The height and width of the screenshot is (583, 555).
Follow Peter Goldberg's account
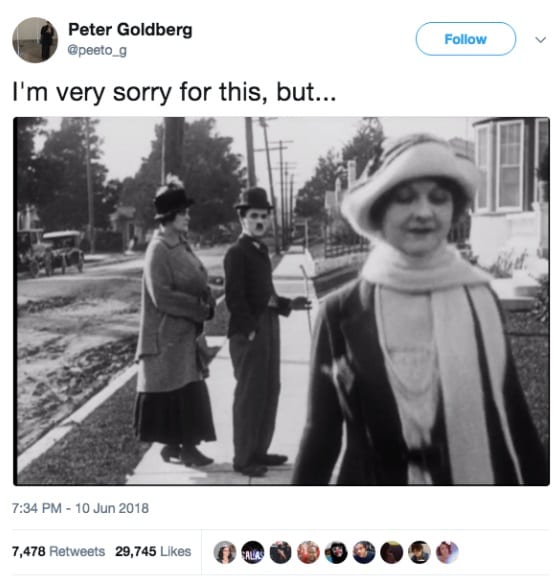pyautogui.click(x=465, y=39)
